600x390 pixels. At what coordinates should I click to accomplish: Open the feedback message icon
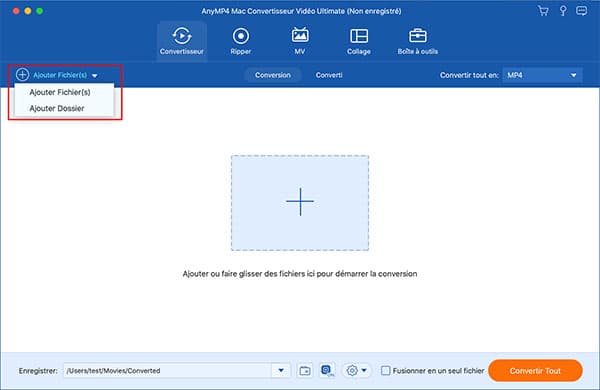tap(582, 11)
